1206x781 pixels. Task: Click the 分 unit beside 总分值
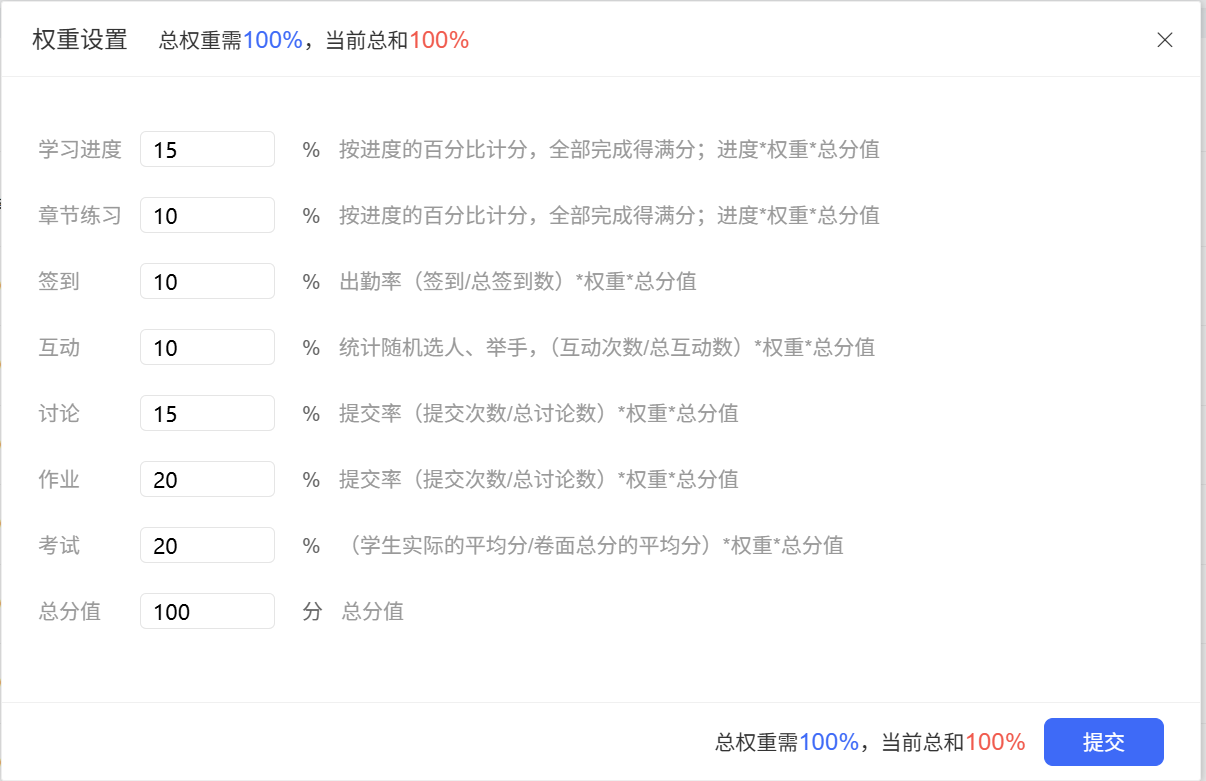coord(312,612)
